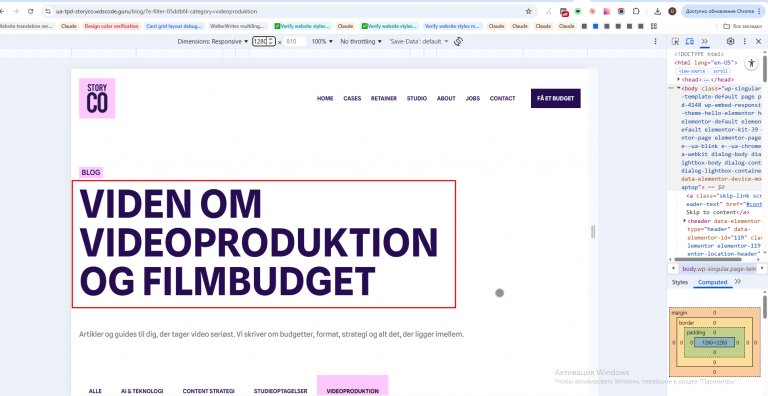Viewport: 768px width, 396px height.
Task: Select the VIDEOPRODUKTION blog filter
Action: (x=353, y=386)
